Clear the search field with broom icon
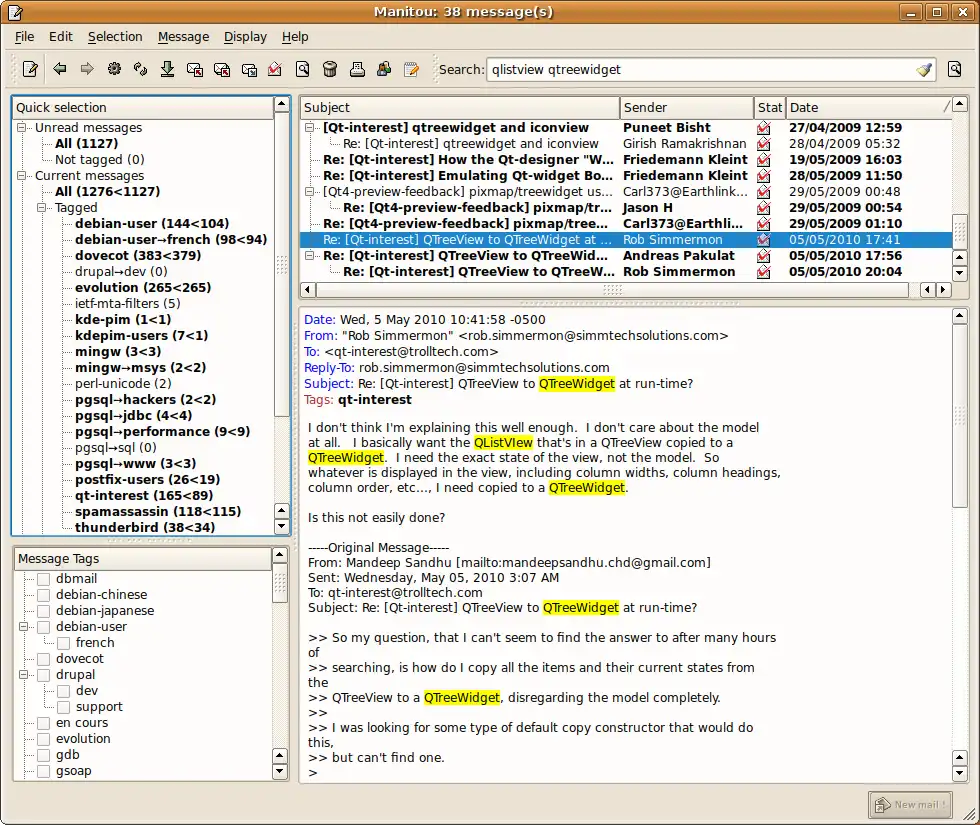This screenshot has width=980, height=825. (x=924, y=70)
